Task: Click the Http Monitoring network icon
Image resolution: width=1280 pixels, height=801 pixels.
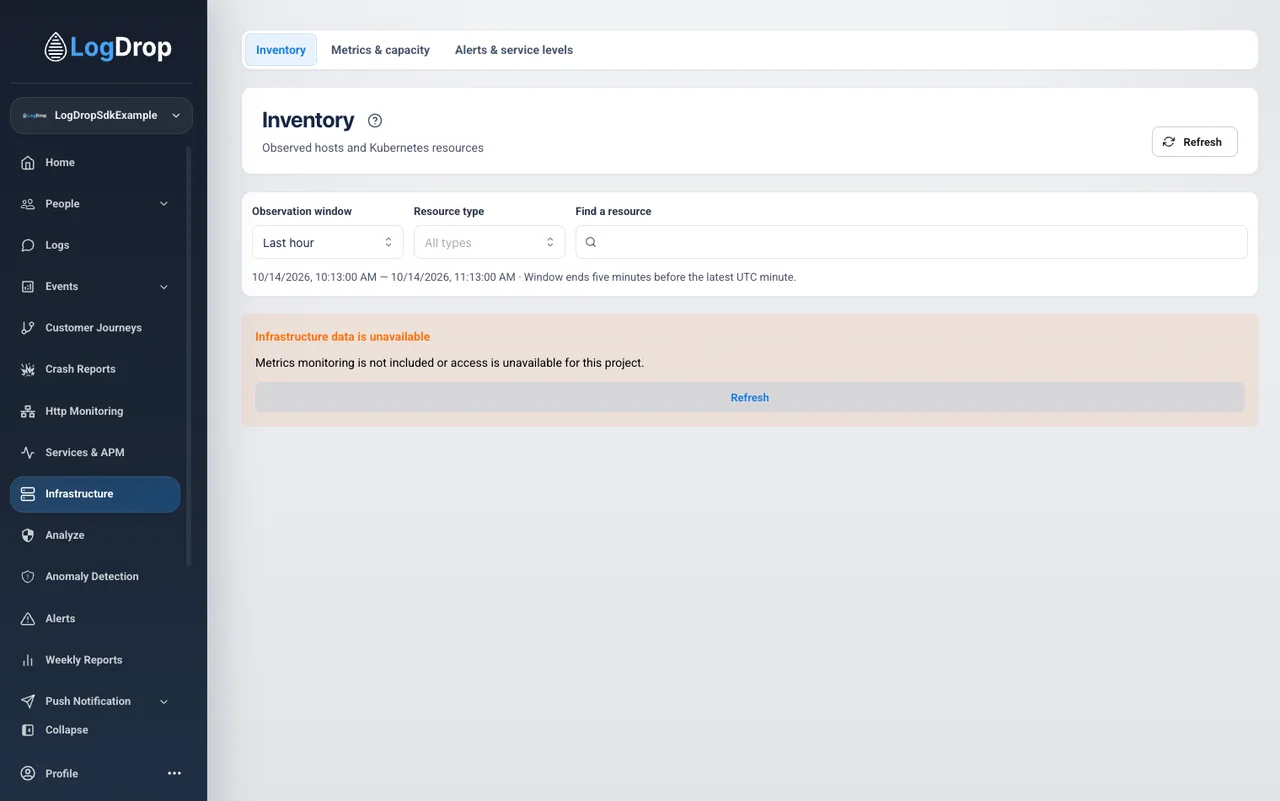Action: [28, 411]
